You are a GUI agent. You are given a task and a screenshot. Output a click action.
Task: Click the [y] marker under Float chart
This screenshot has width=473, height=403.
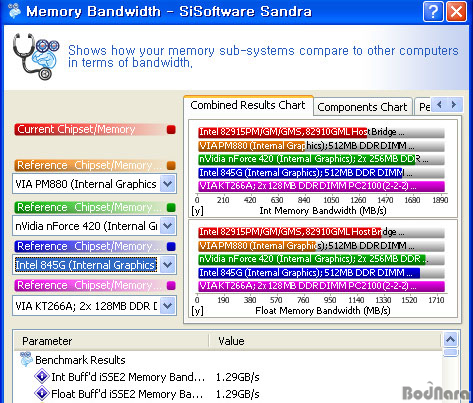tap(197, 311)
